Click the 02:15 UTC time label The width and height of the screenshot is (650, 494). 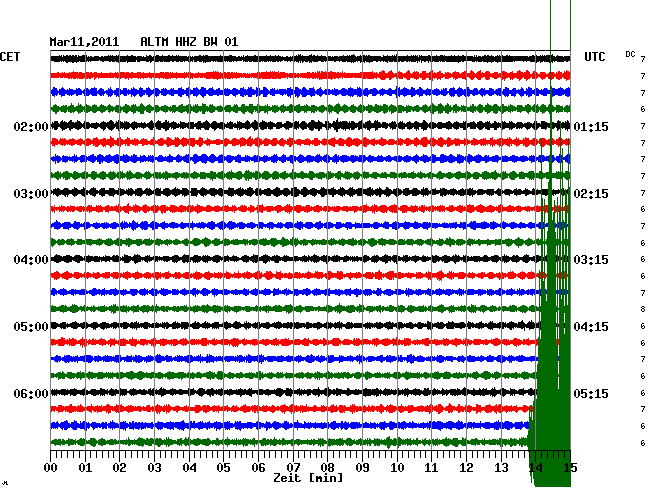[591, 194]
